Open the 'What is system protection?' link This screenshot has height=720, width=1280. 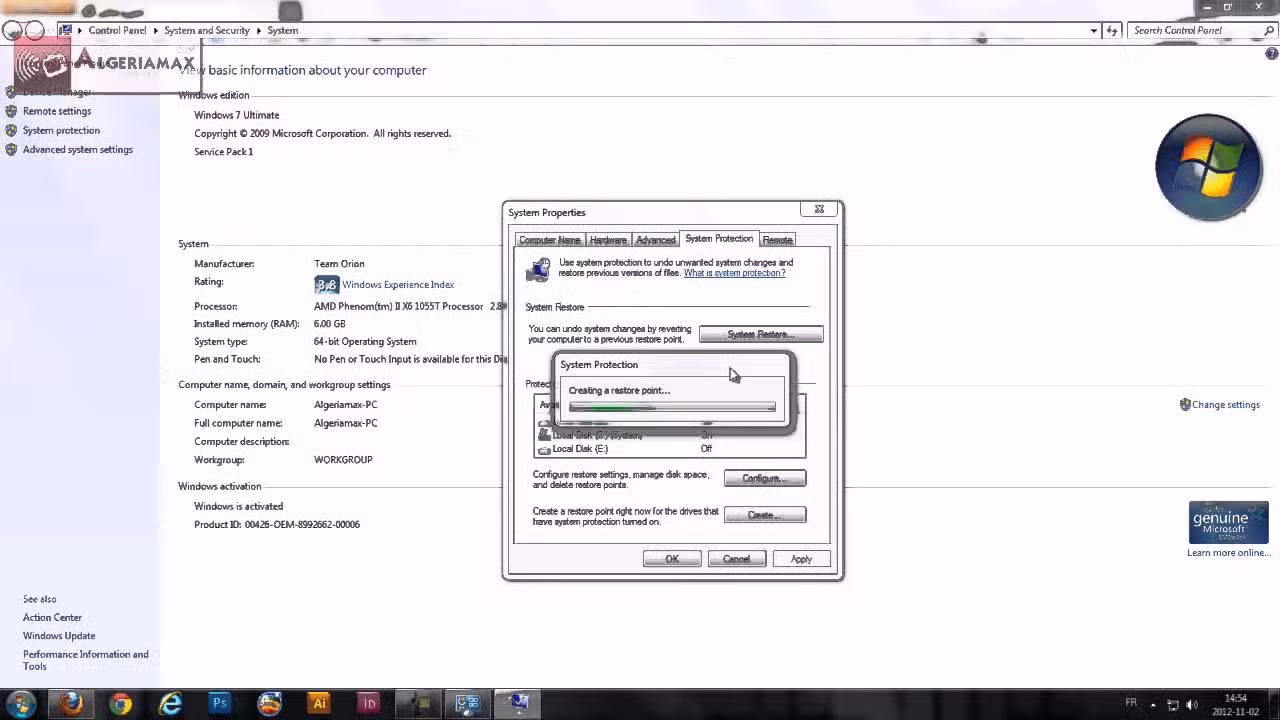[734, 273]
